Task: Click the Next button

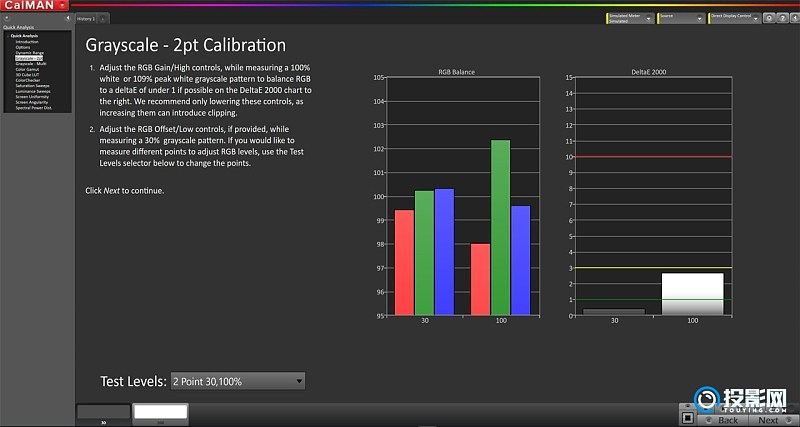Action: click(x=772, y=420)
